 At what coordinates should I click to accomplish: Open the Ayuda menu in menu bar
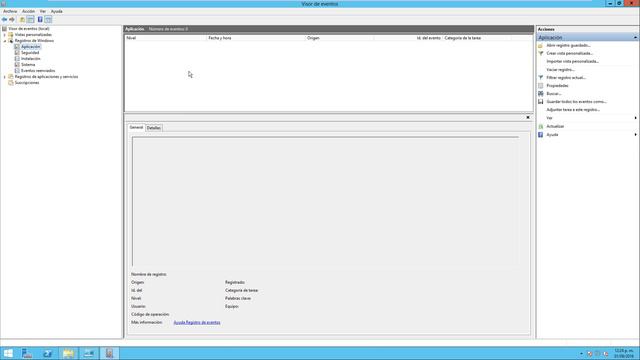coord(57,11)
